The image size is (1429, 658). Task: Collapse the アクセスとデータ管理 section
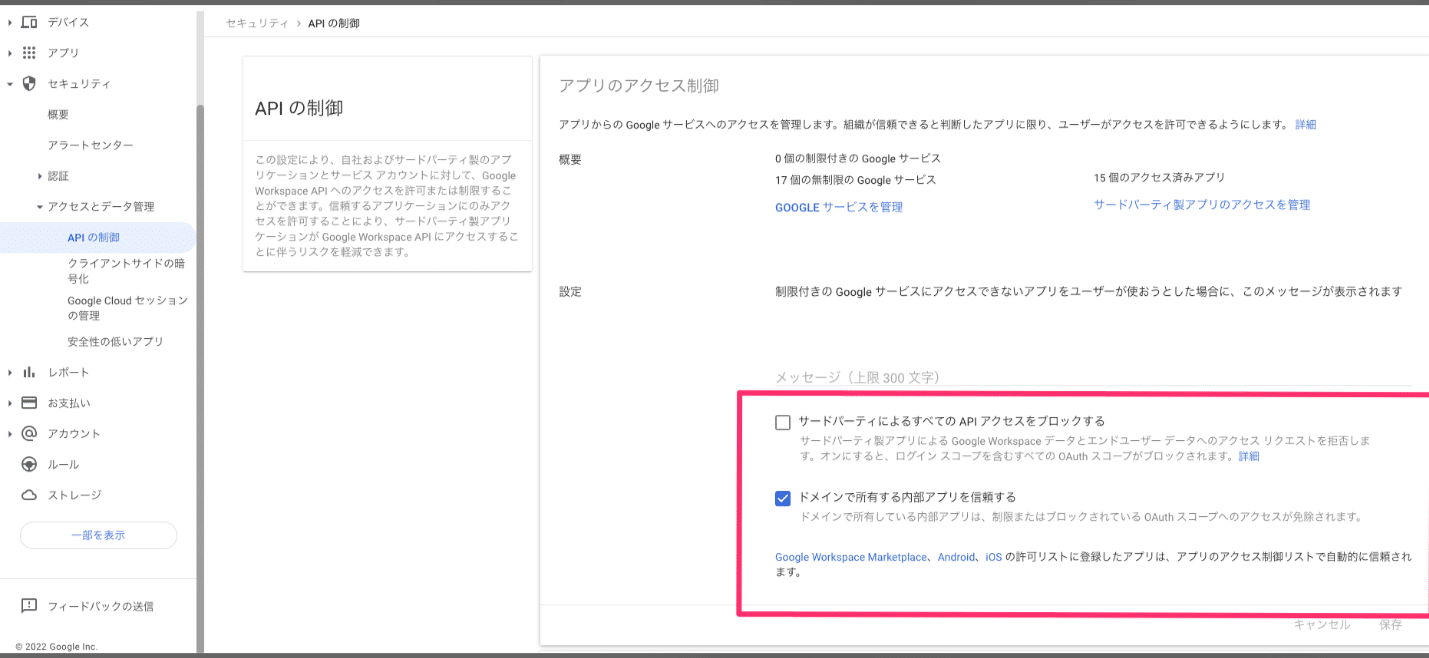pyautogui.click(x=39, y=207)
